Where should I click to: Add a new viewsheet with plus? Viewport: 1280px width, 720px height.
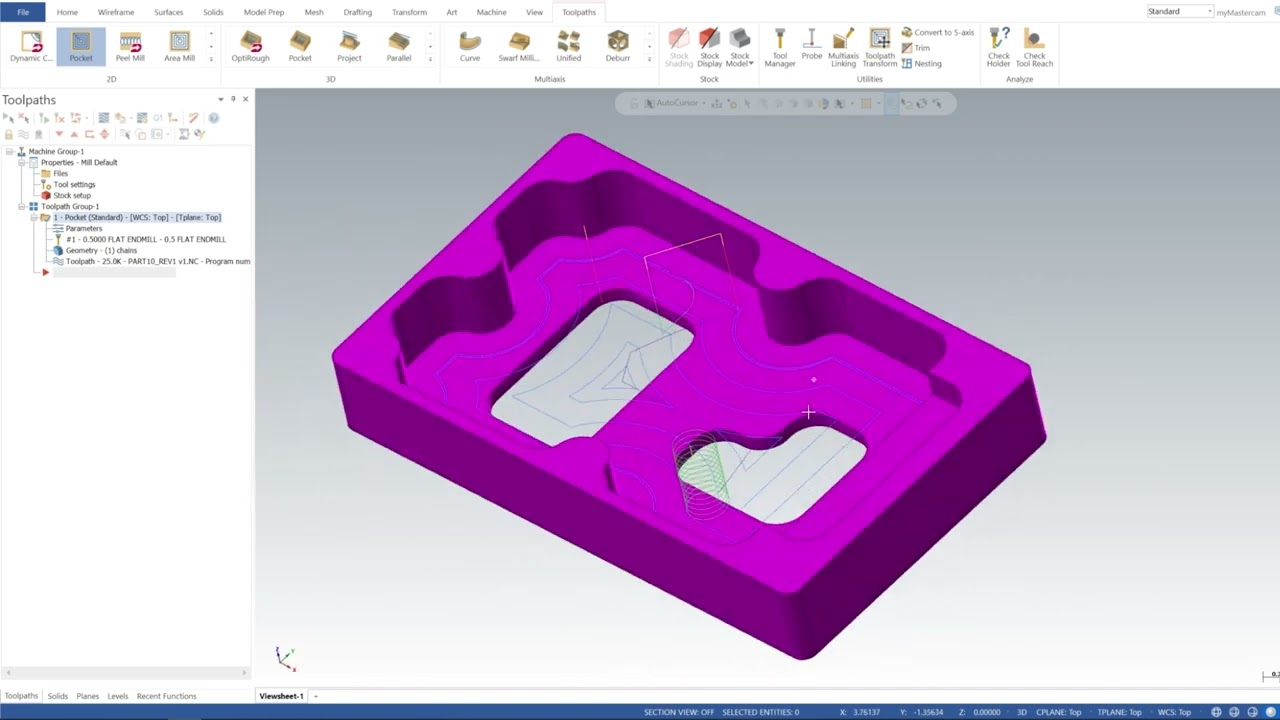coord(315,696)
